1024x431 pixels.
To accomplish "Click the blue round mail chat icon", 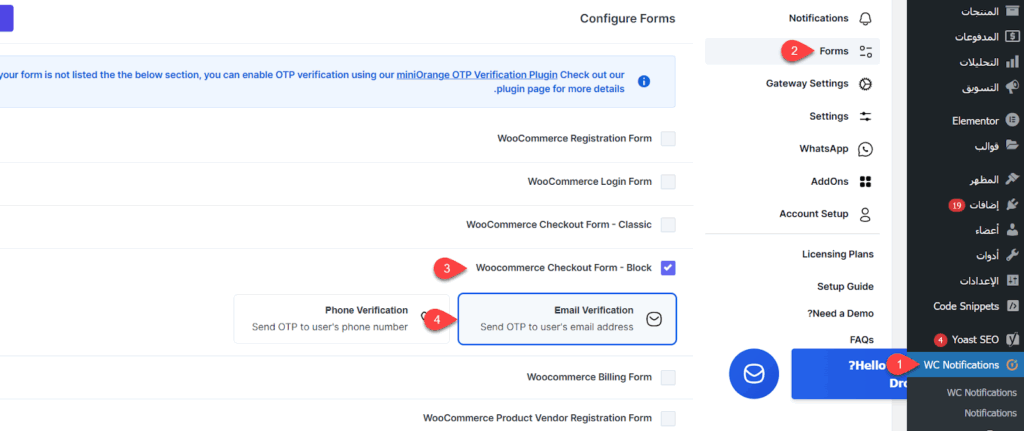I will (754, 373).
